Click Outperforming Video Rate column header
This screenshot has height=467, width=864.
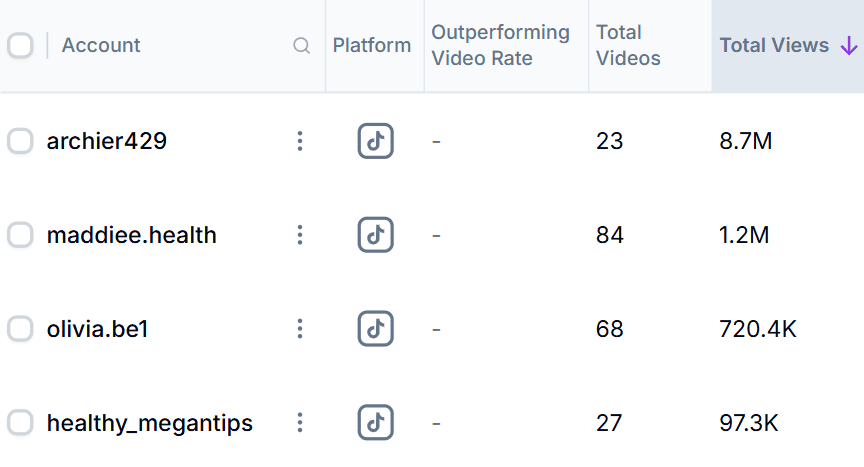coord(500,46)
